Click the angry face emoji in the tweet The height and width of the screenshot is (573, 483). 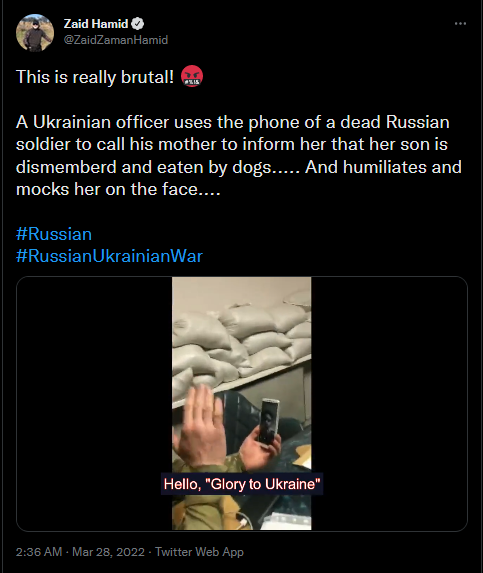click(x=192, y=76)
